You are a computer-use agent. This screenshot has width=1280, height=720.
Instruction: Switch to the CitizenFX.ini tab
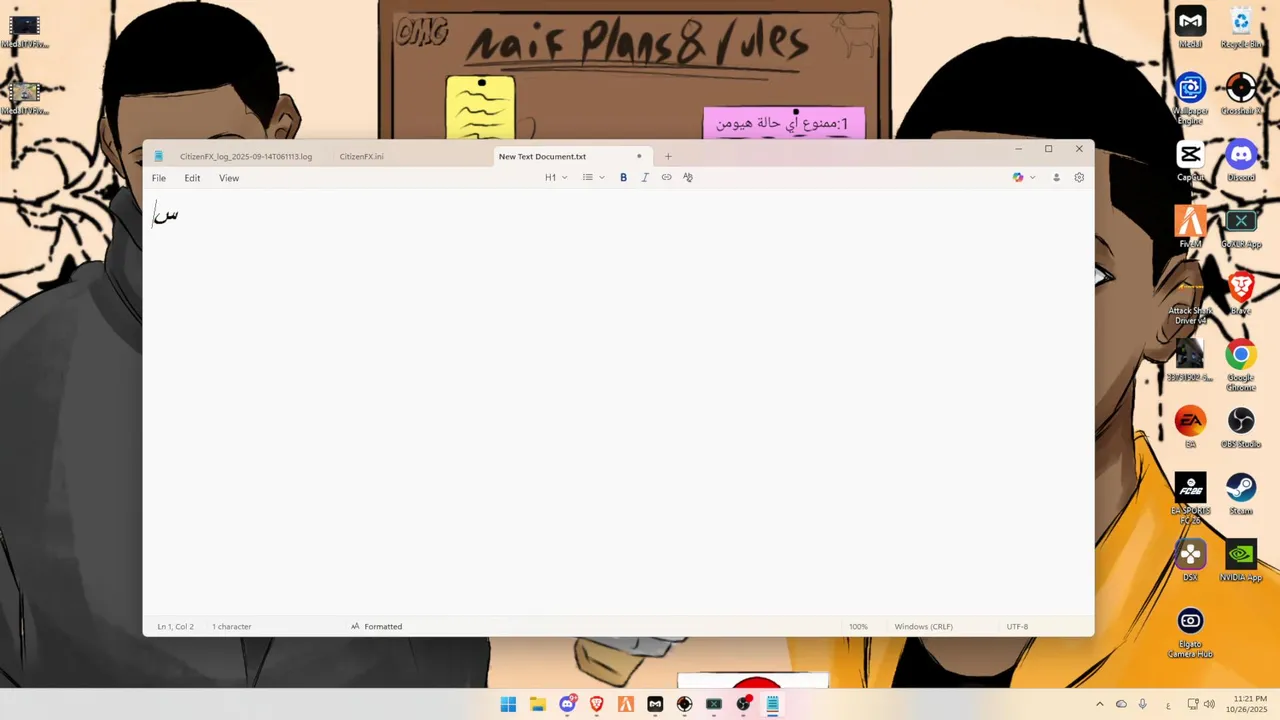point(361,157)
